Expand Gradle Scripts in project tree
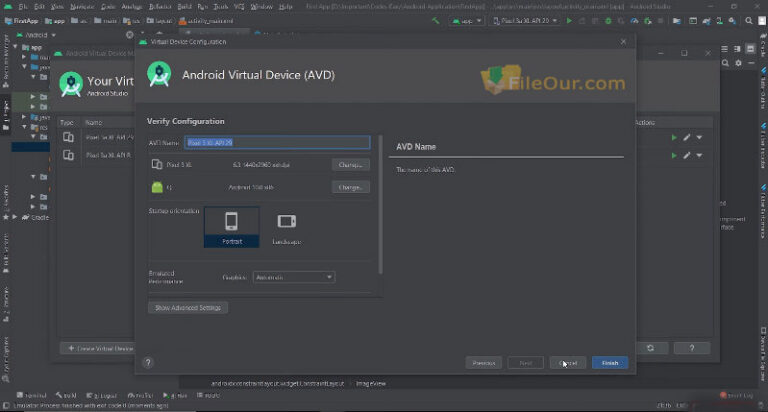Viewport: 768px width, 412px height. (x=15, y=217)
